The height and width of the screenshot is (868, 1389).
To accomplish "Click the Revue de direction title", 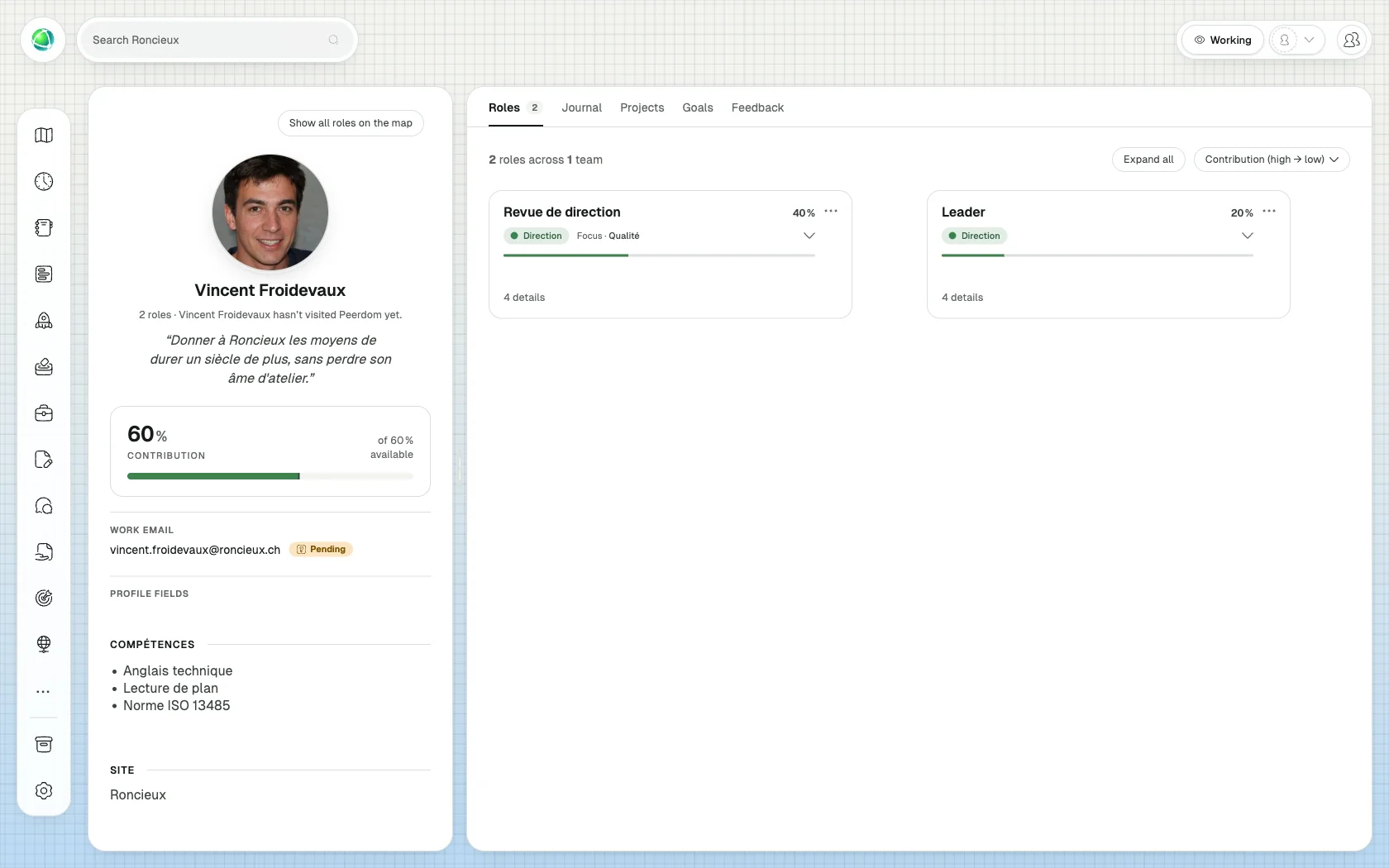I will click(562, 212).
